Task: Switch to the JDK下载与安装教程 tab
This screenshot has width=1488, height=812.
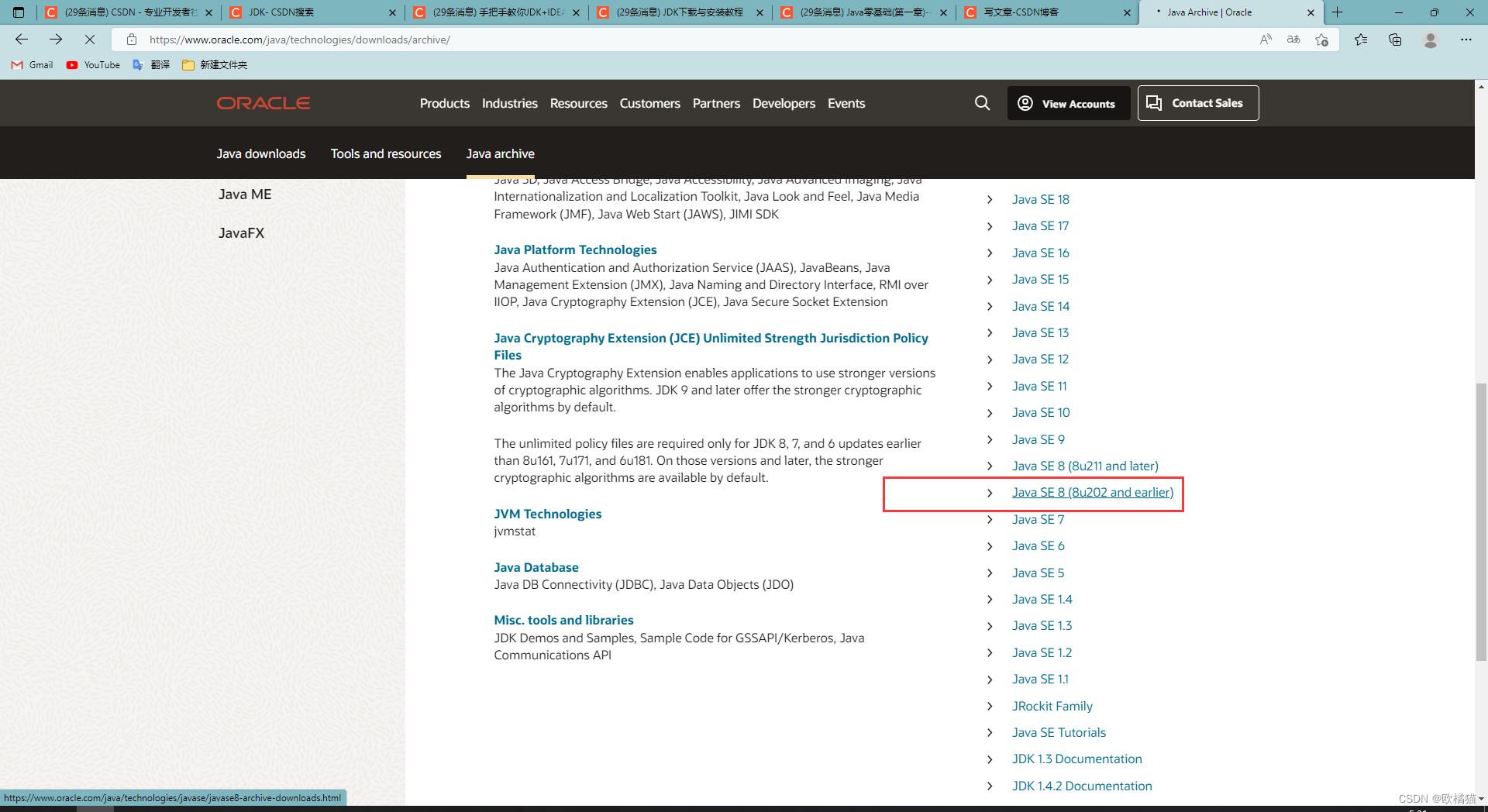Action: pos(680,12)
